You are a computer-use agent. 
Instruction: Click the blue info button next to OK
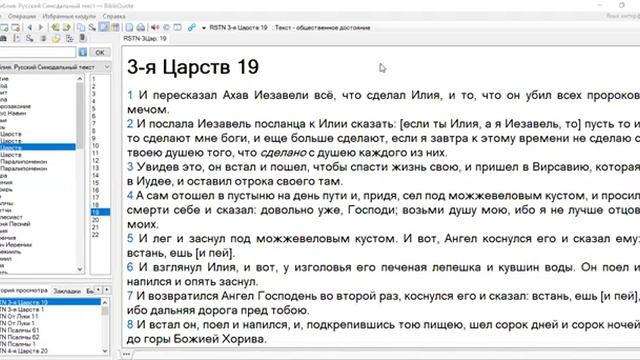click(x=83, y=52)
